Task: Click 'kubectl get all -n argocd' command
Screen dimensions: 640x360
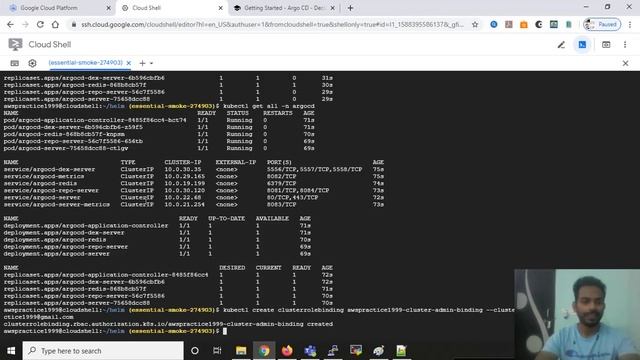Action: [x=269, y=106]
